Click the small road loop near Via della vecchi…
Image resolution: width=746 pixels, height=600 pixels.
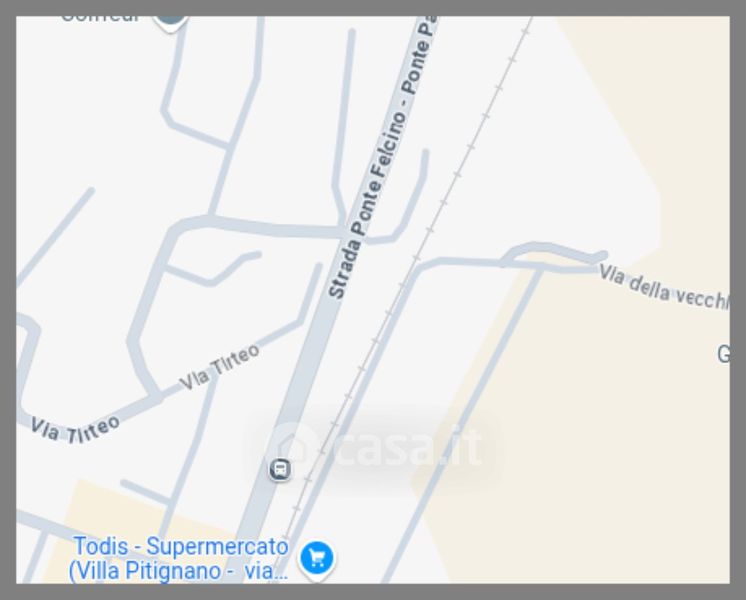point(554,257)
